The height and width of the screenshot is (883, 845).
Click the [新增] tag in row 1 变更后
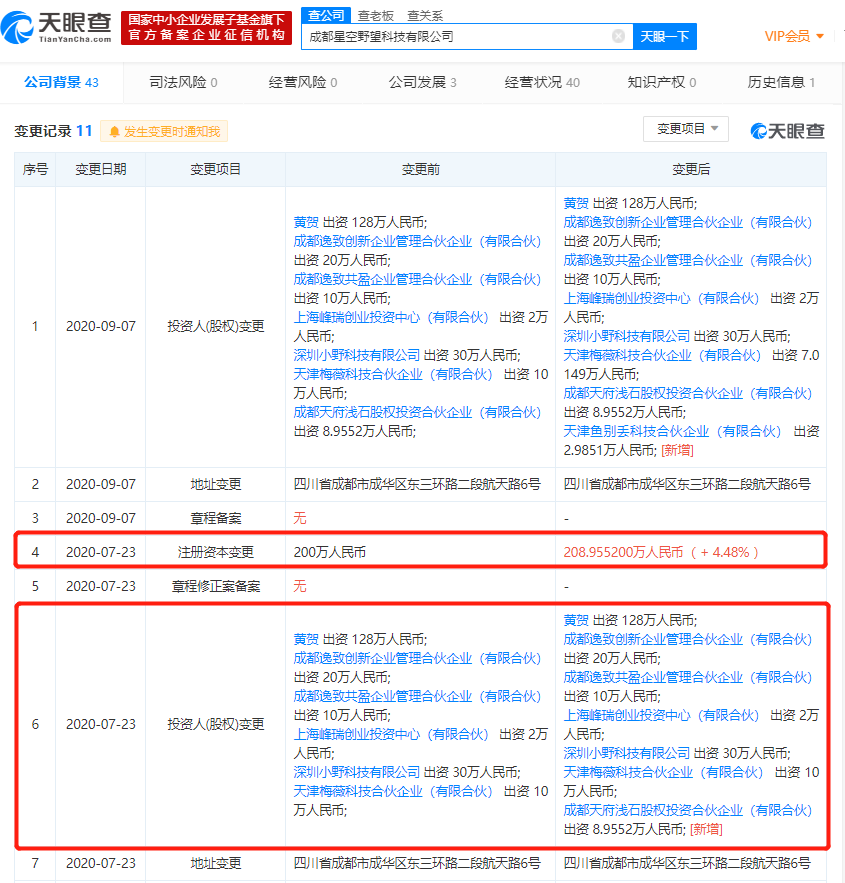tap(677, 451)
